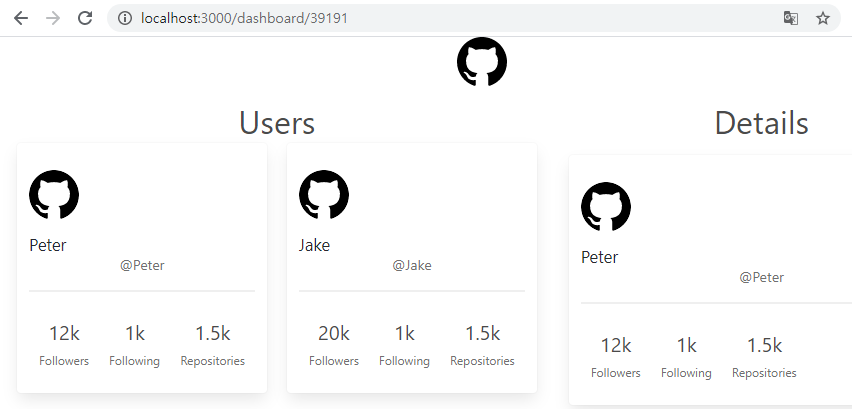Click the Followers label in Details card

coord(616,373)
